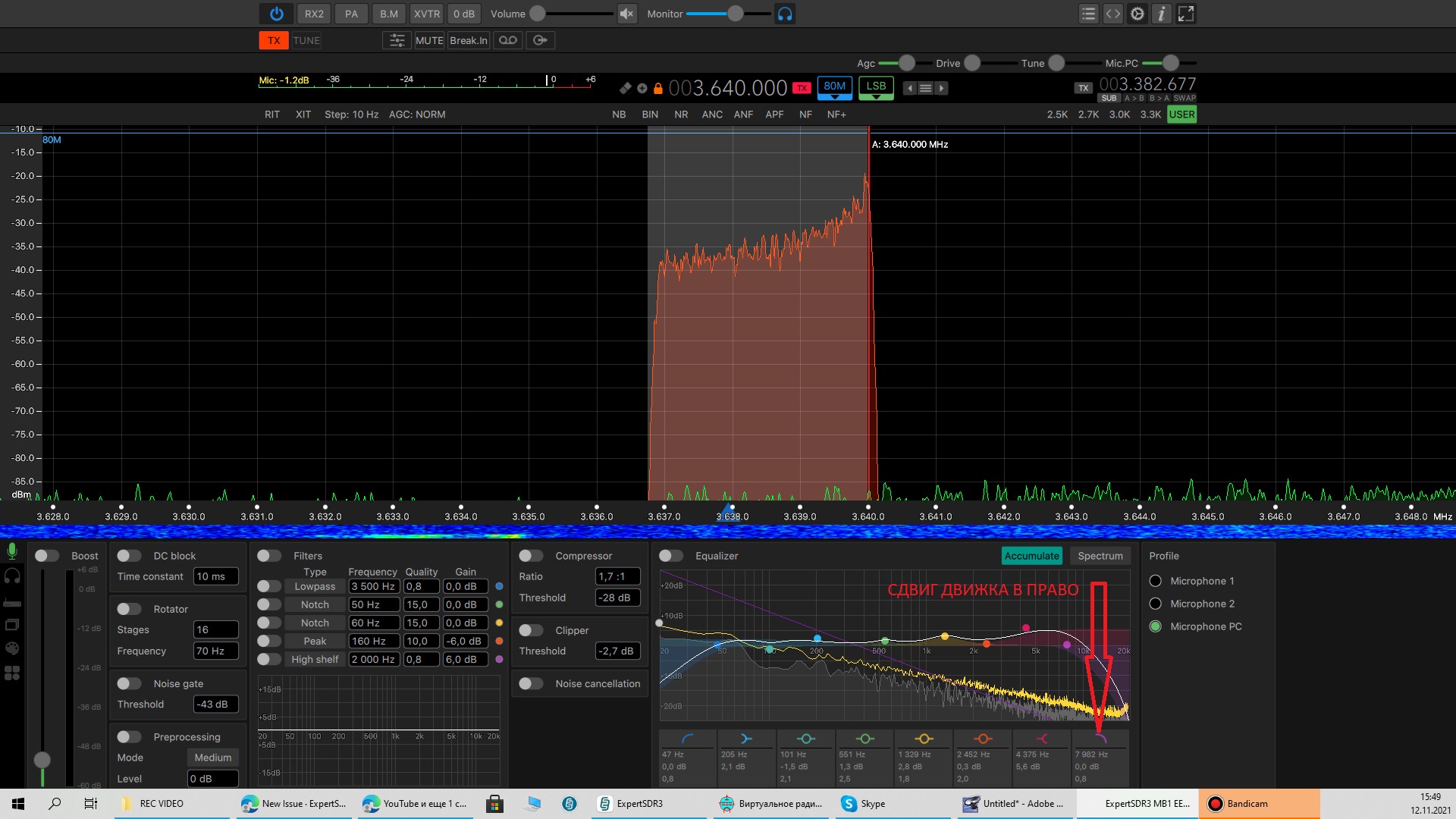Select the TUNE tab next to TX

306,40
